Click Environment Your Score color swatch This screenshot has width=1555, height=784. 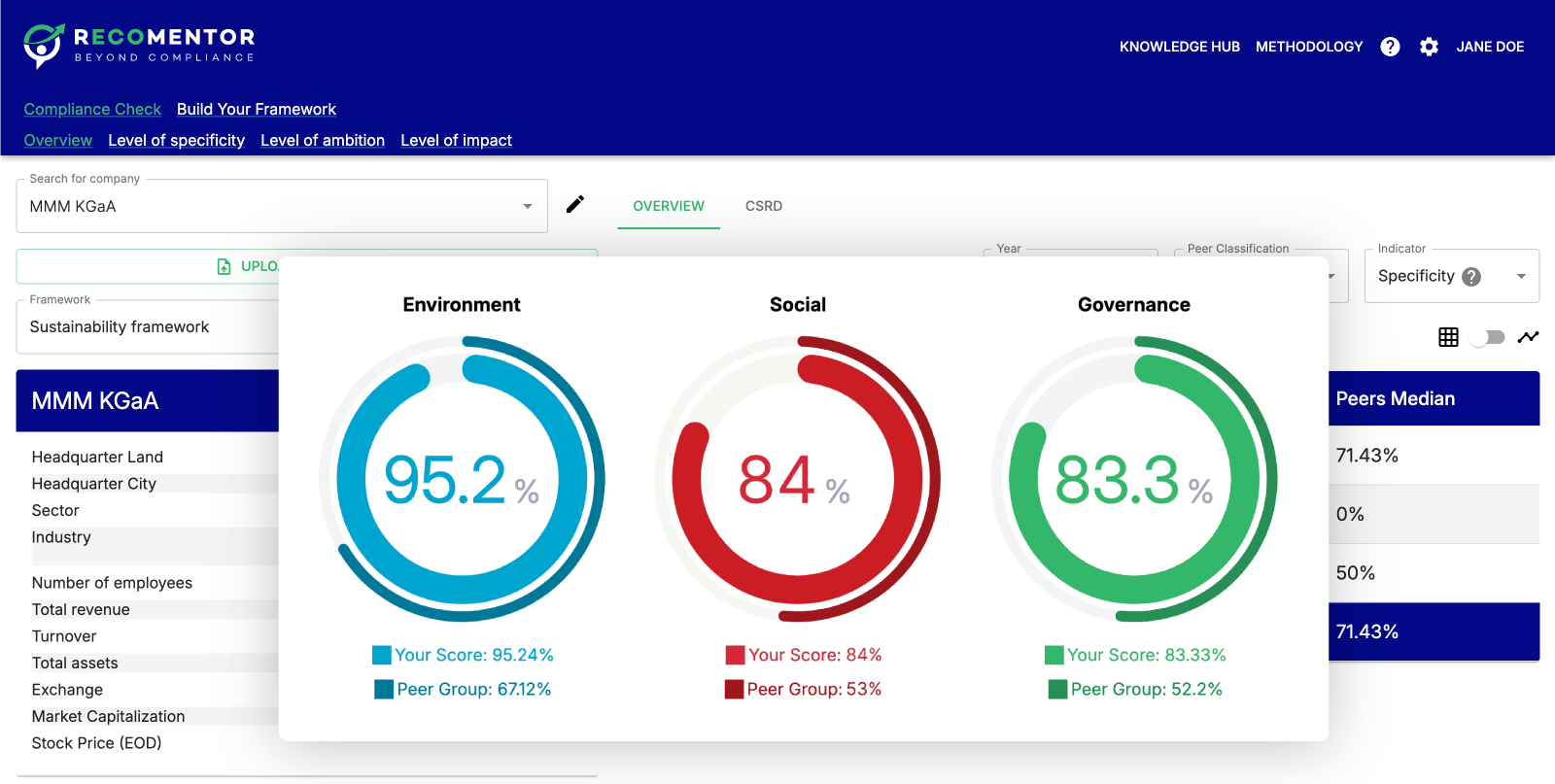tap(382, 655)
